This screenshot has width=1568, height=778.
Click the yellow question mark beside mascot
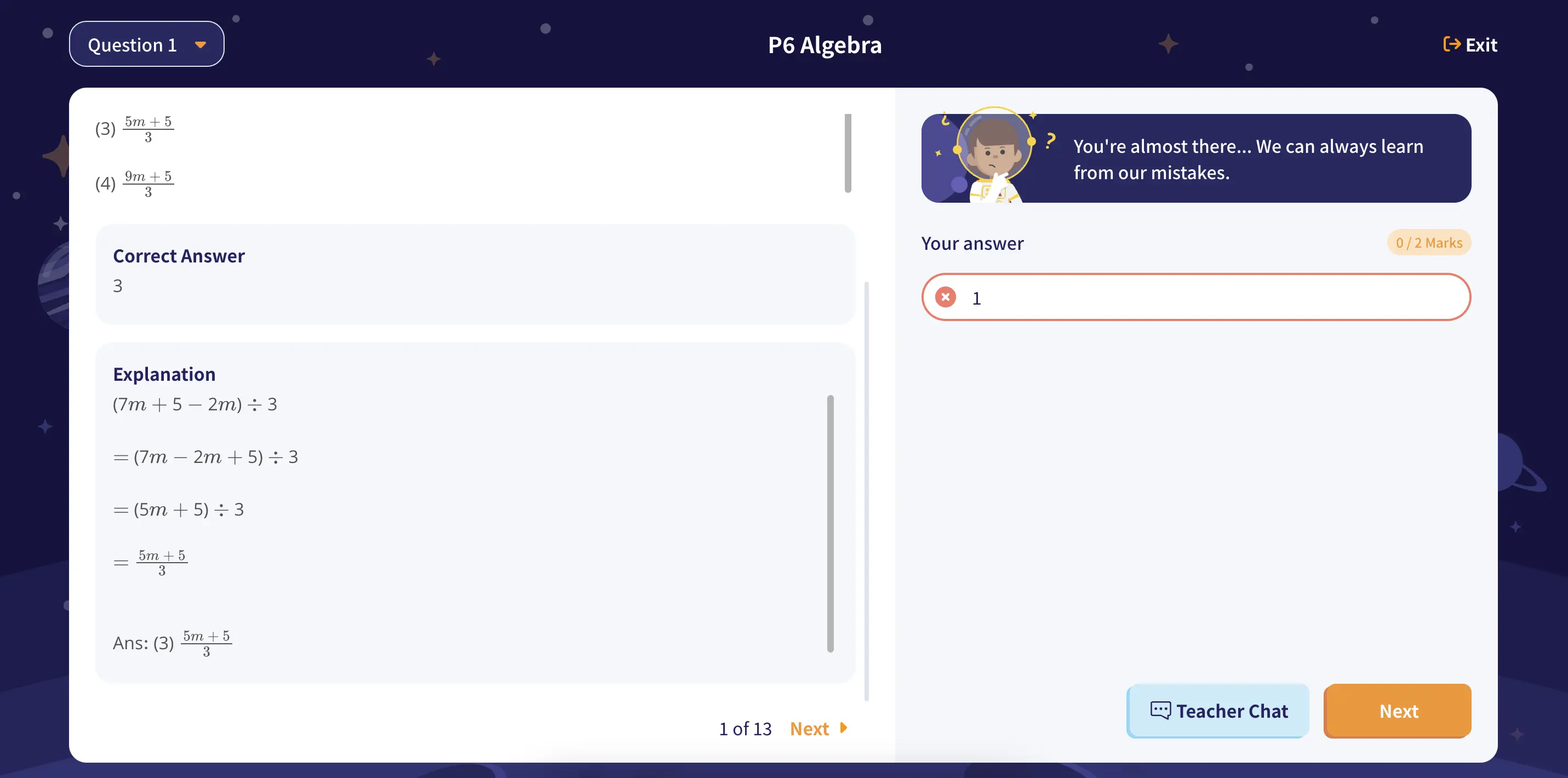click(1050, 141)
